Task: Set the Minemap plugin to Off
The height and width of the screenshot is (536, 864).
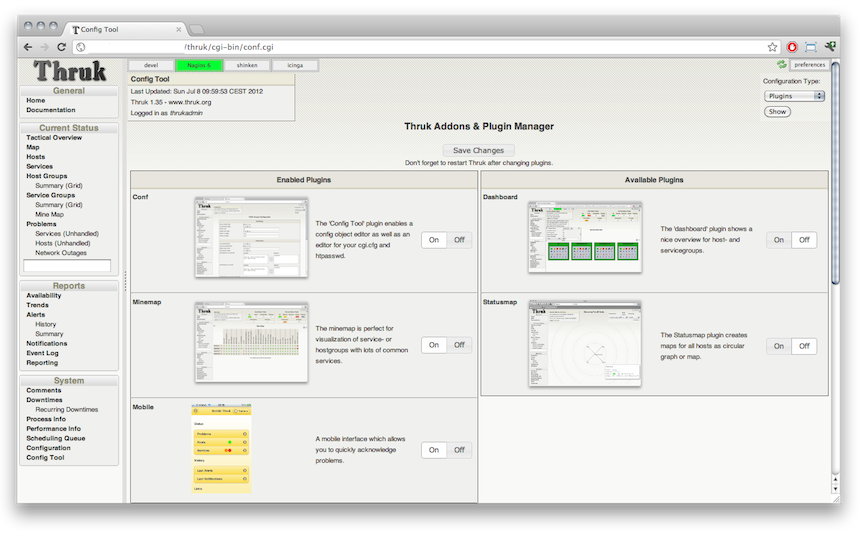Action: tap(459, 345)
